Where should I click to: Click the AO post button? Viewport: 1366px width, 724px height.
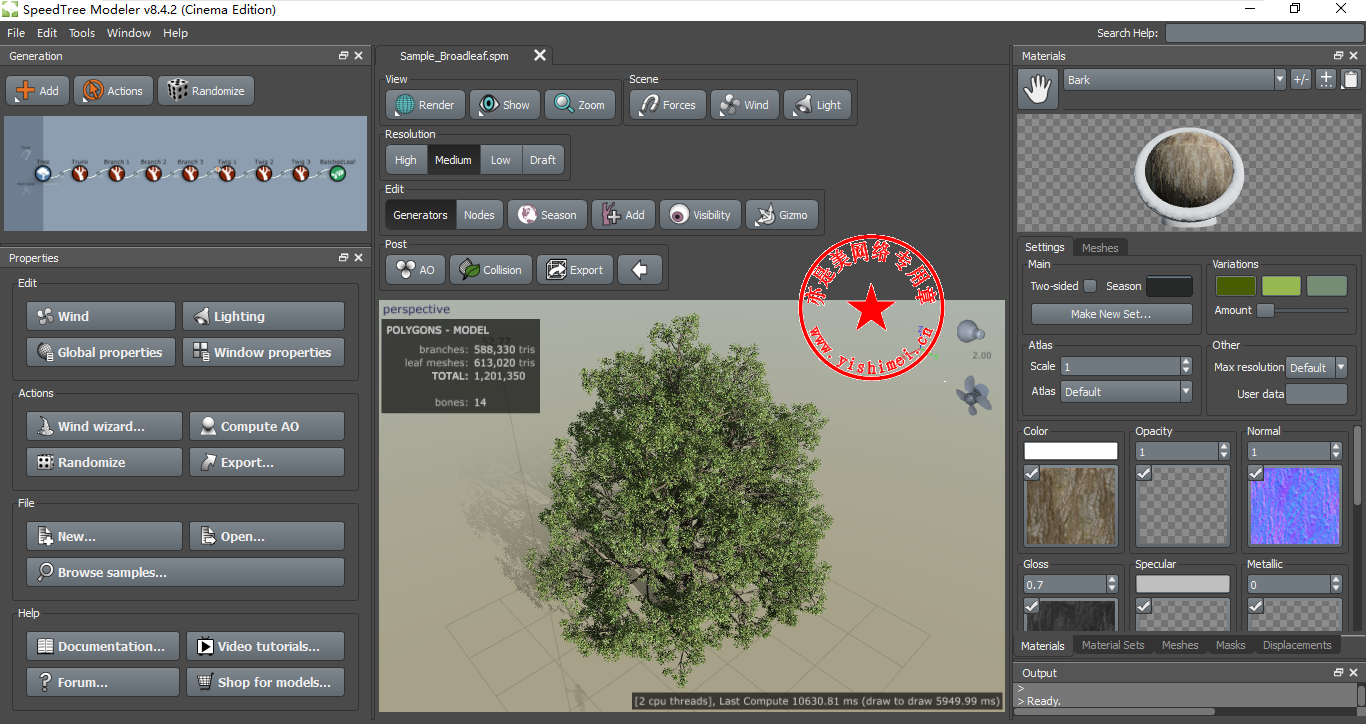point(415,270)
